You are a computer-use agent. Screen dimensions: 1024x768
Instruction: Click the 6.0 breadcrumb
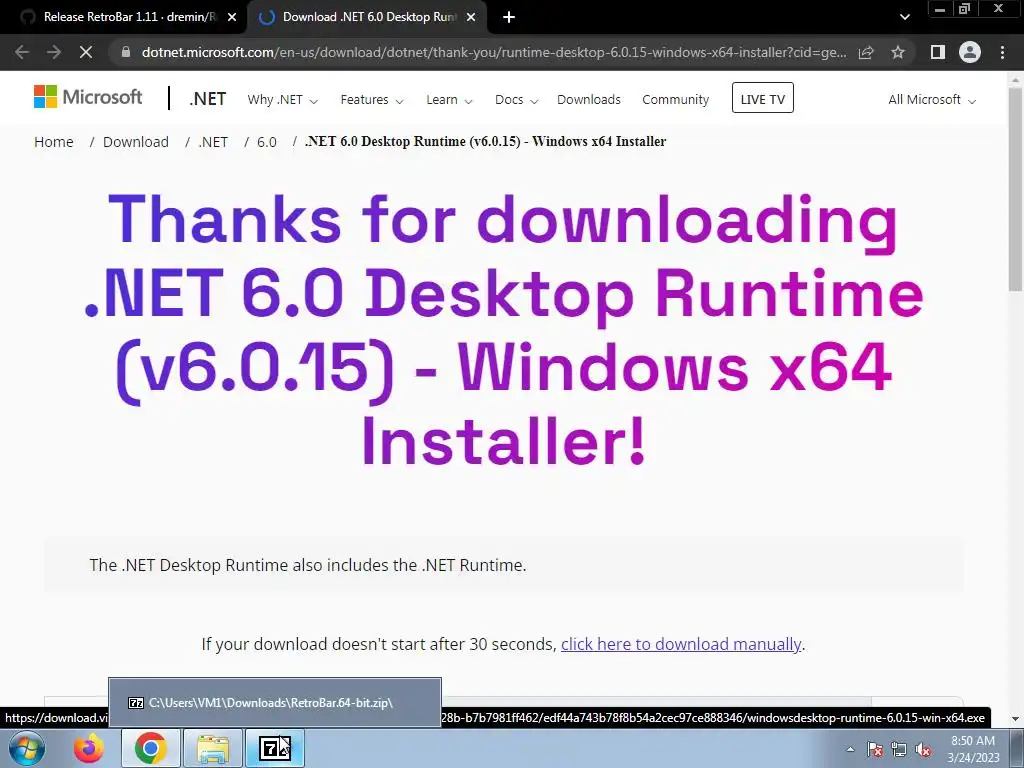[x=266, y=142]
